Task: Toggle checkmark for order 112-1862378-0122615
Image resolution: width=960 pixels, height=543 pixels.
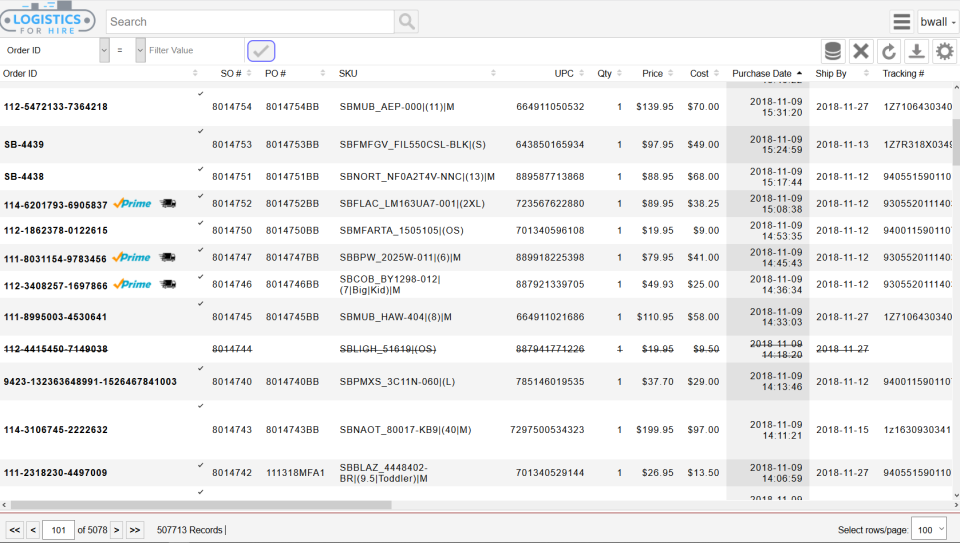Action: point(200,223)
